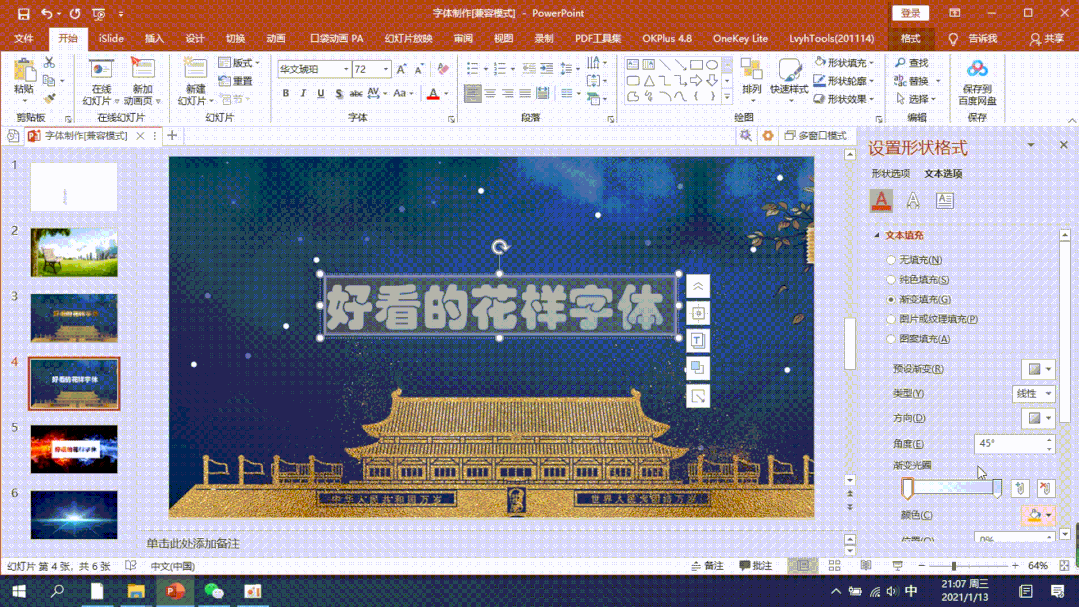1079x607 pixels.
Task: Select Solid fill (纯色填充) radio
Action: (x=891, y=279)
